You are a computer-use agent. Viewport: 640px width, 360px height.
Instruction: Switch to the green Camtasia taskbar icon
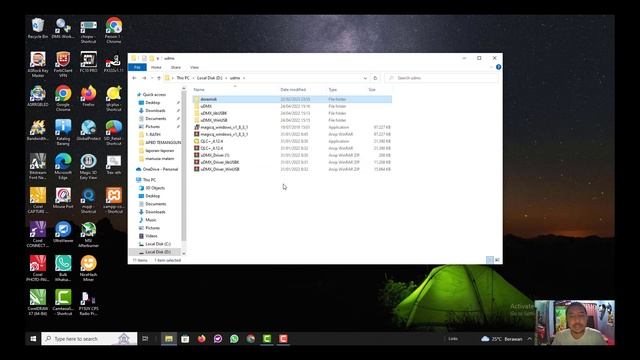tap(267, 338)
